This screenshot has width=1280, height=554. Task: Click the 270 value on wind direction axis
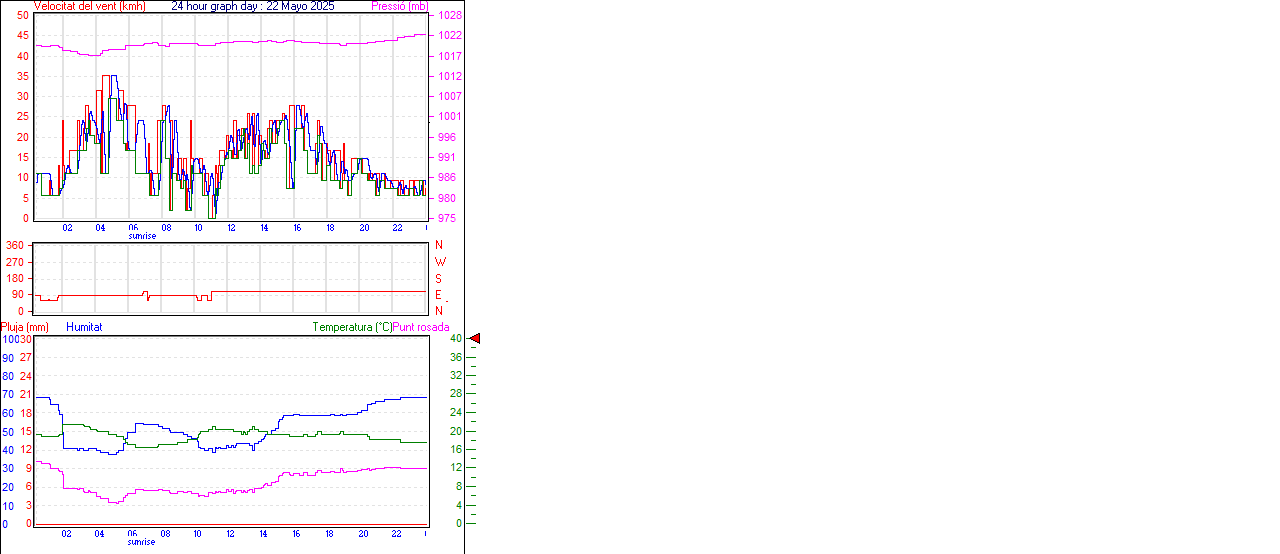15,262
